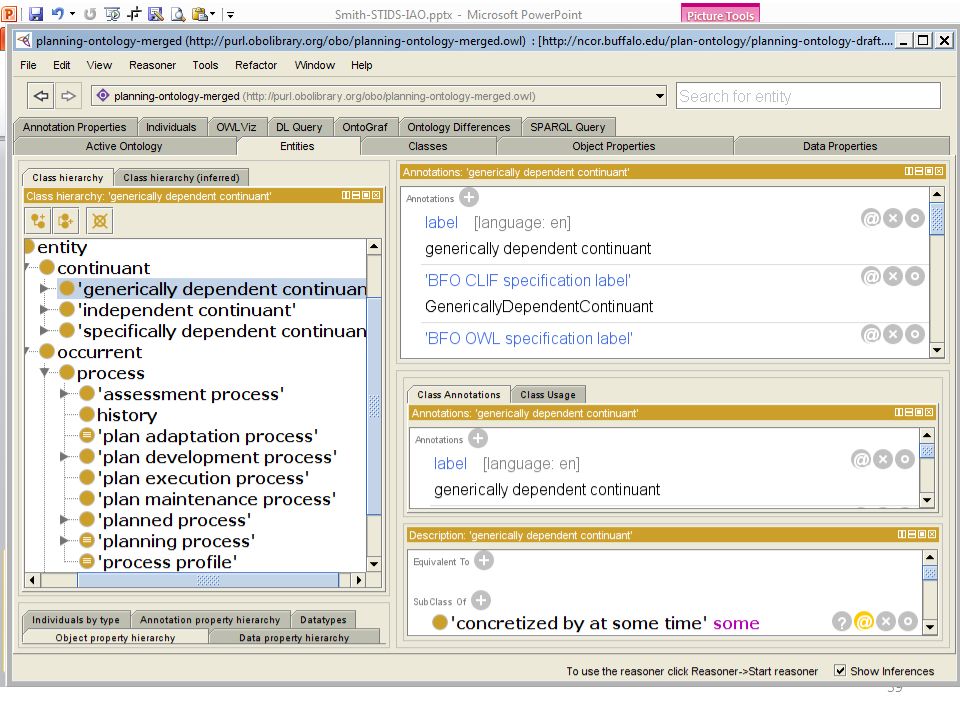Switch to the SPARQL Query tab

(x=568, y=127)
